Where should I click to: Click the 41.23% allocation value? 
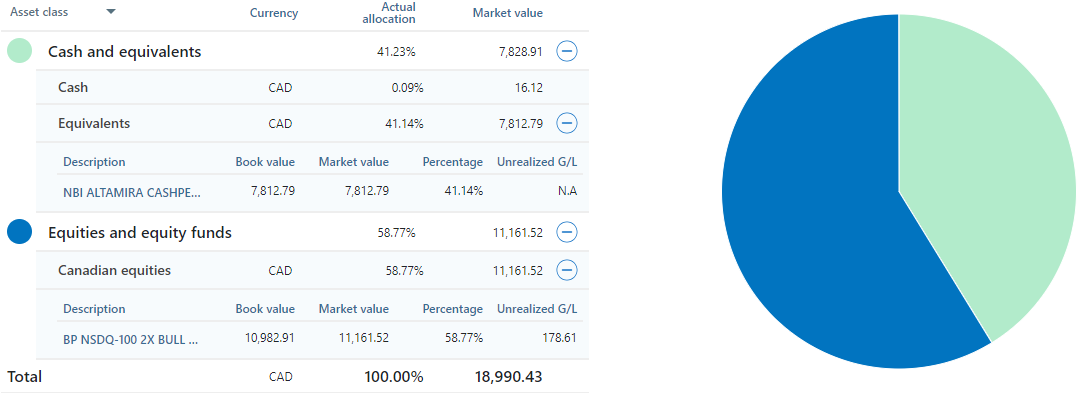(x=396, y=52)
